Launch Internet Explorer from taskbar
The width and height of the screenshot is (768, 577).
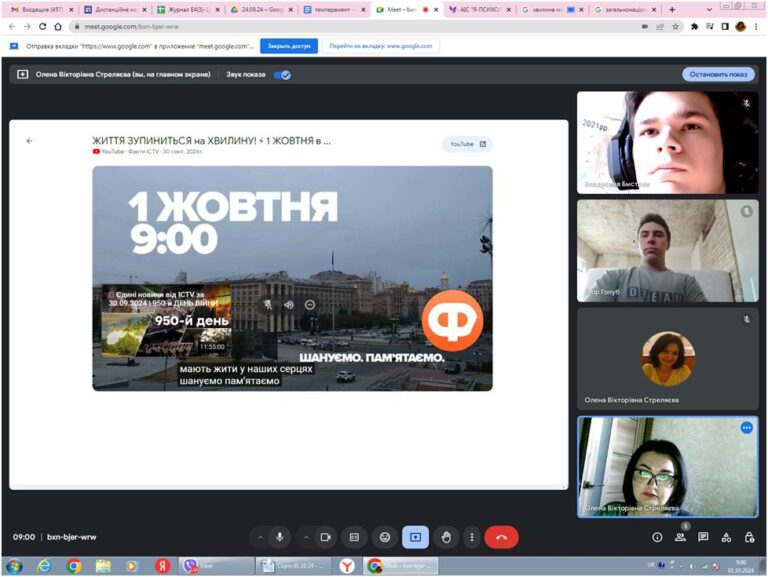point(44,566)
